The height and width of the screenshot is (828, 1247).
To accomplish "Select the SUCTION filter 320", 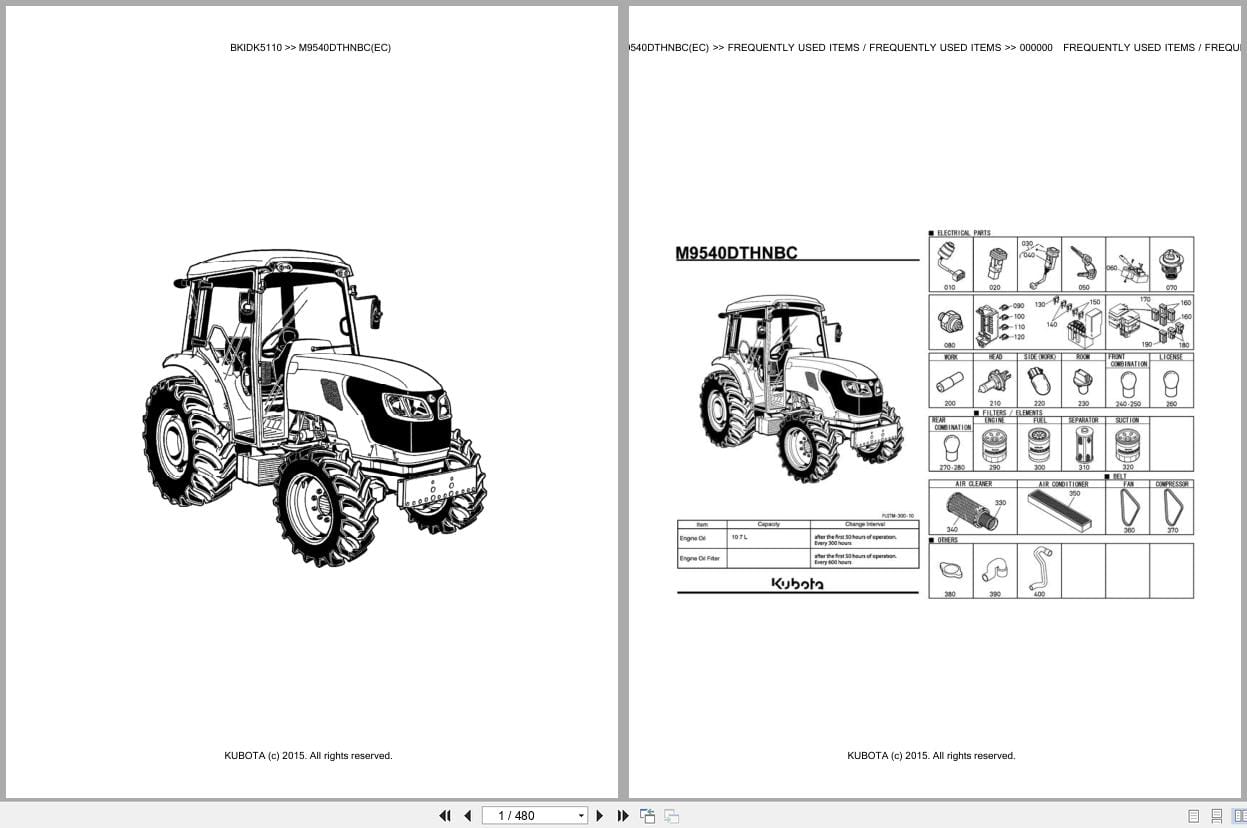I will pos(1128,444).
